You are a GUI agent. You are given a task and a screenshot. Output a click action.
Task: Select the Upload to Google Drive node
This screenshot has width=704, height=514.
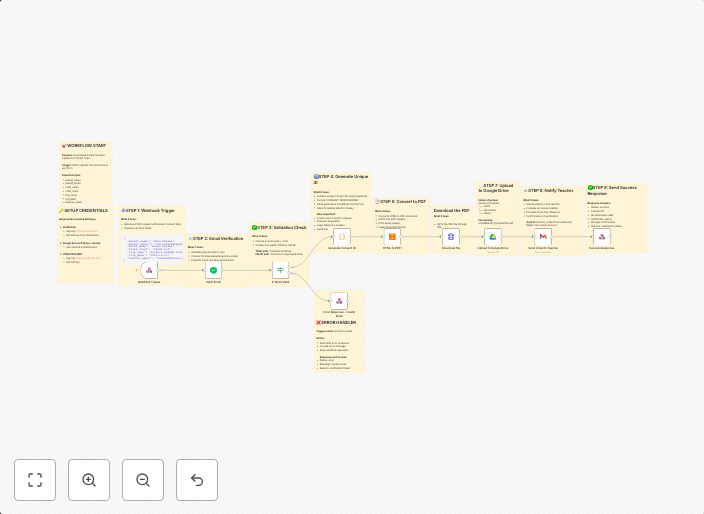tap(493, 237)
